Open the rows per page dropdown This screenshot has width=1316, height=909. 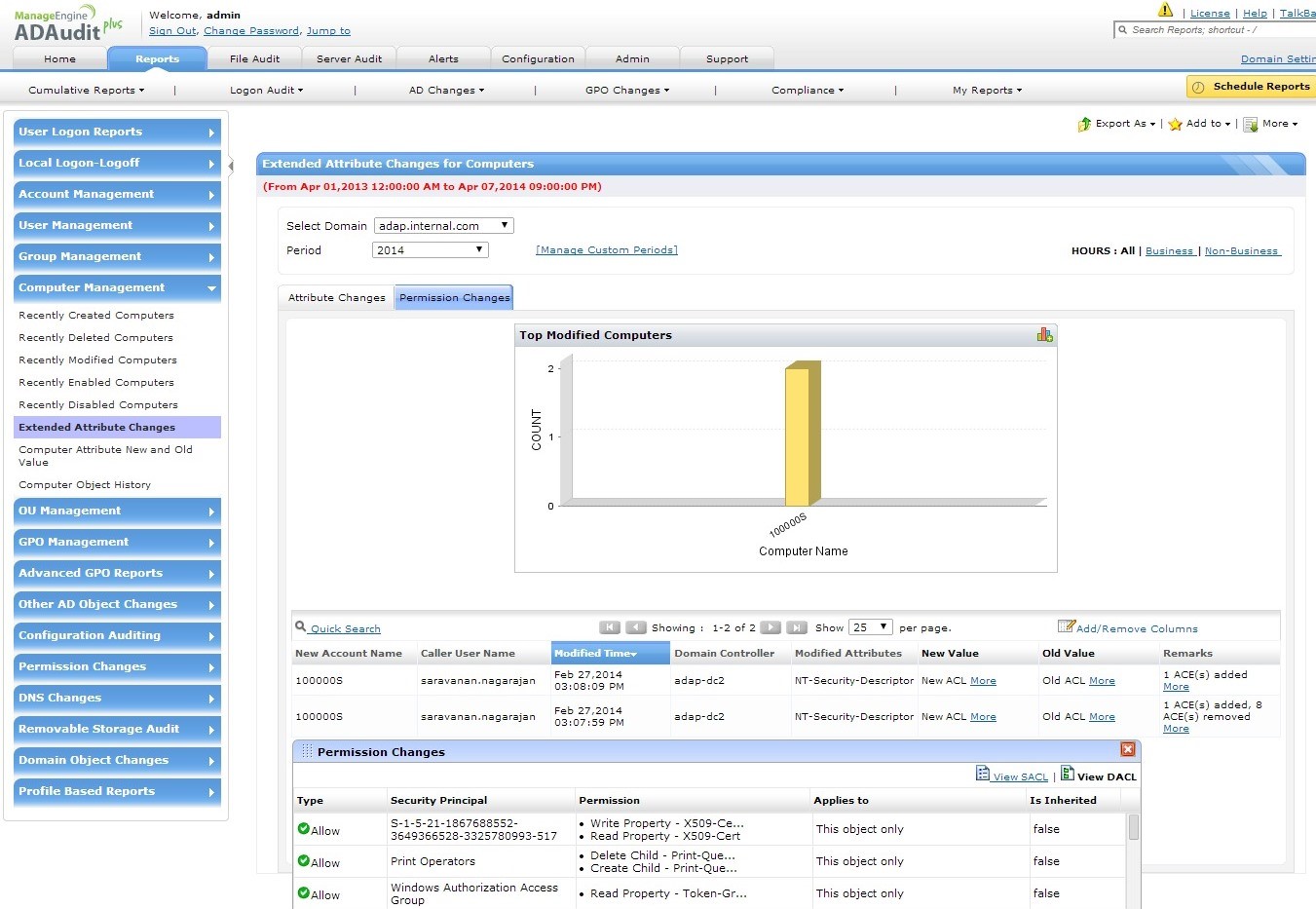870,627
